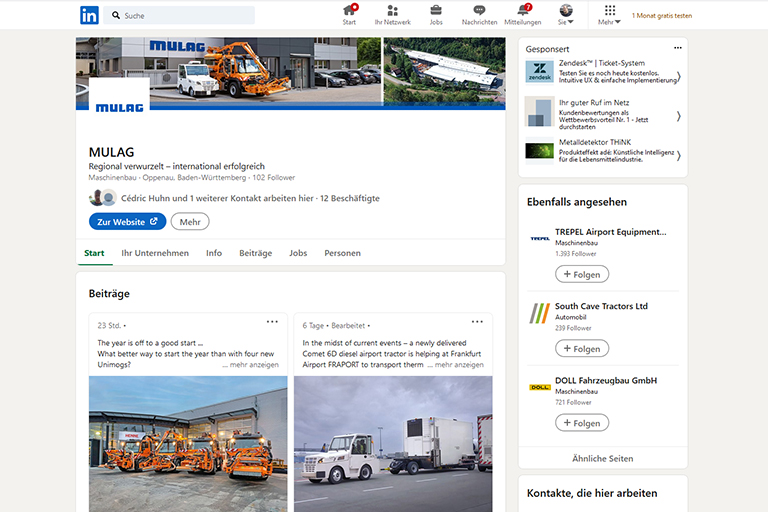The width and height of the screenshot is (768, 512).
Task: Click chevron on Metalldetektor ad
Action: [679, 156]
